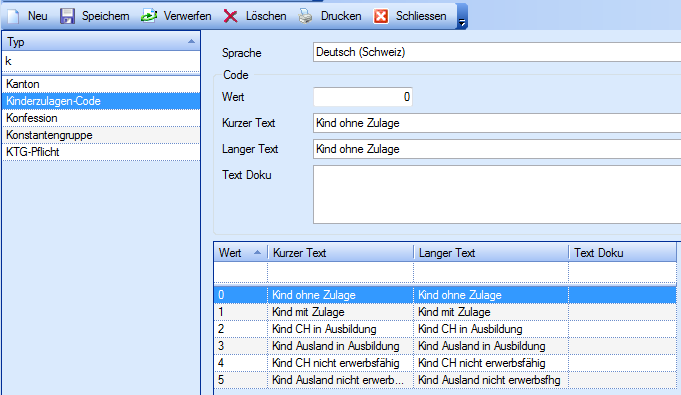Click the Langer Text input field

(x=497, y=149)
